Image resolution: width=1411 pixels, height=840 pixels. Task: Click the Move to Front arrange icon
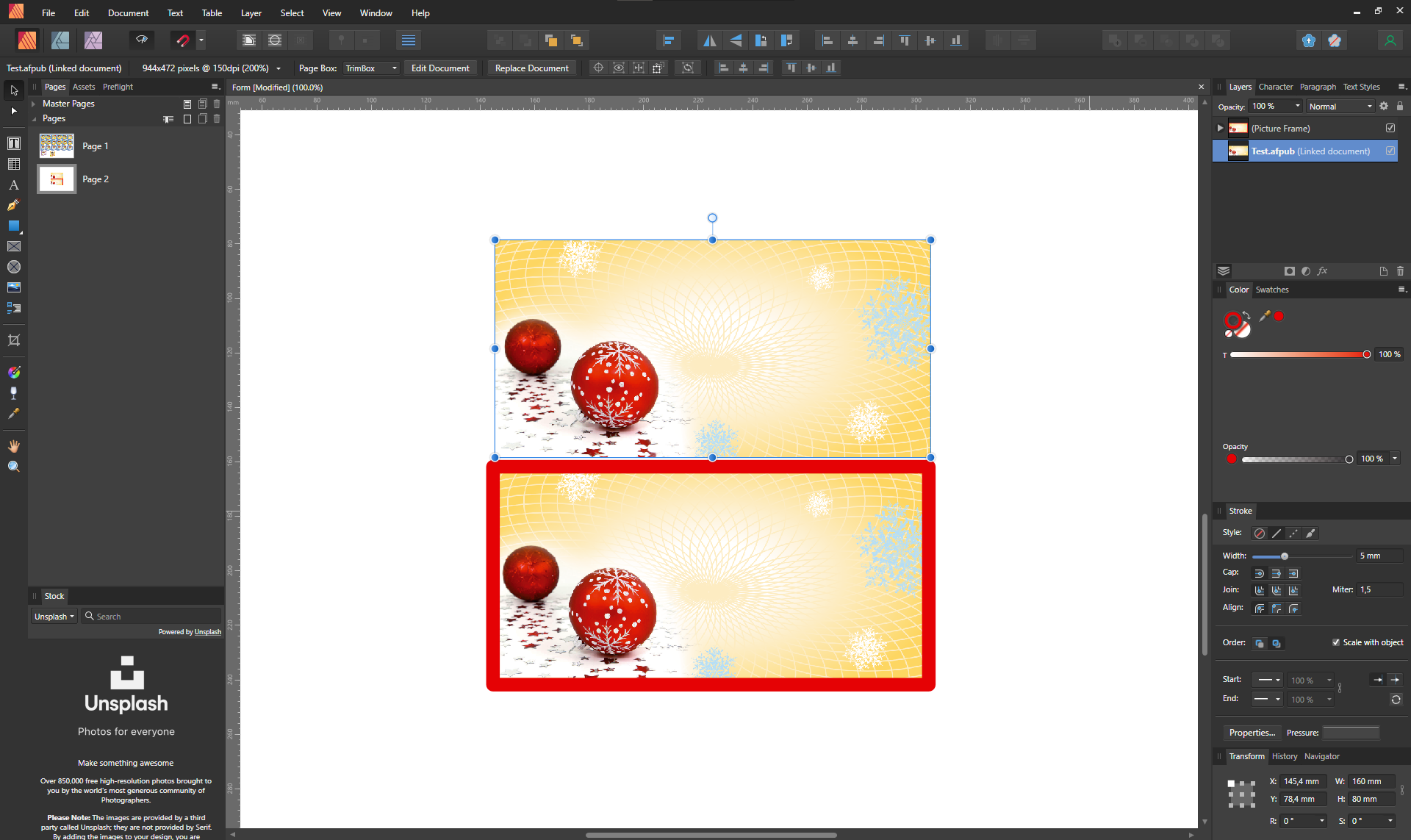[577, 40]
